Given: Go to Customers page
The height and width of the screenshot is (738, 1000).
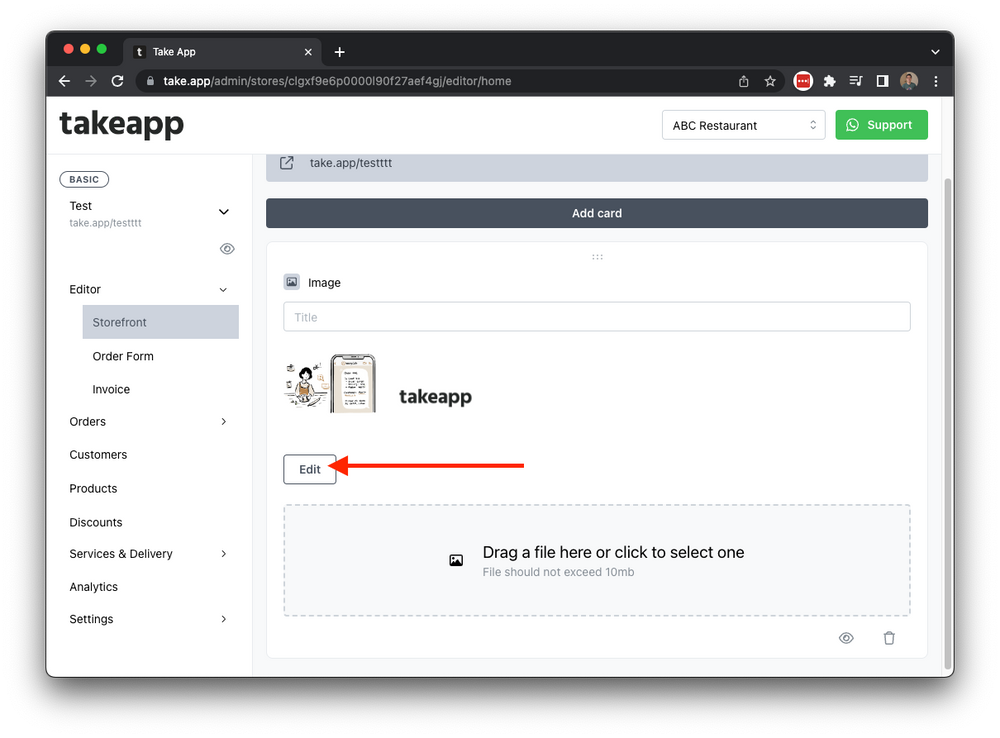Looking at the screenshot, I should pyautogui.click(x=98, y=455).
